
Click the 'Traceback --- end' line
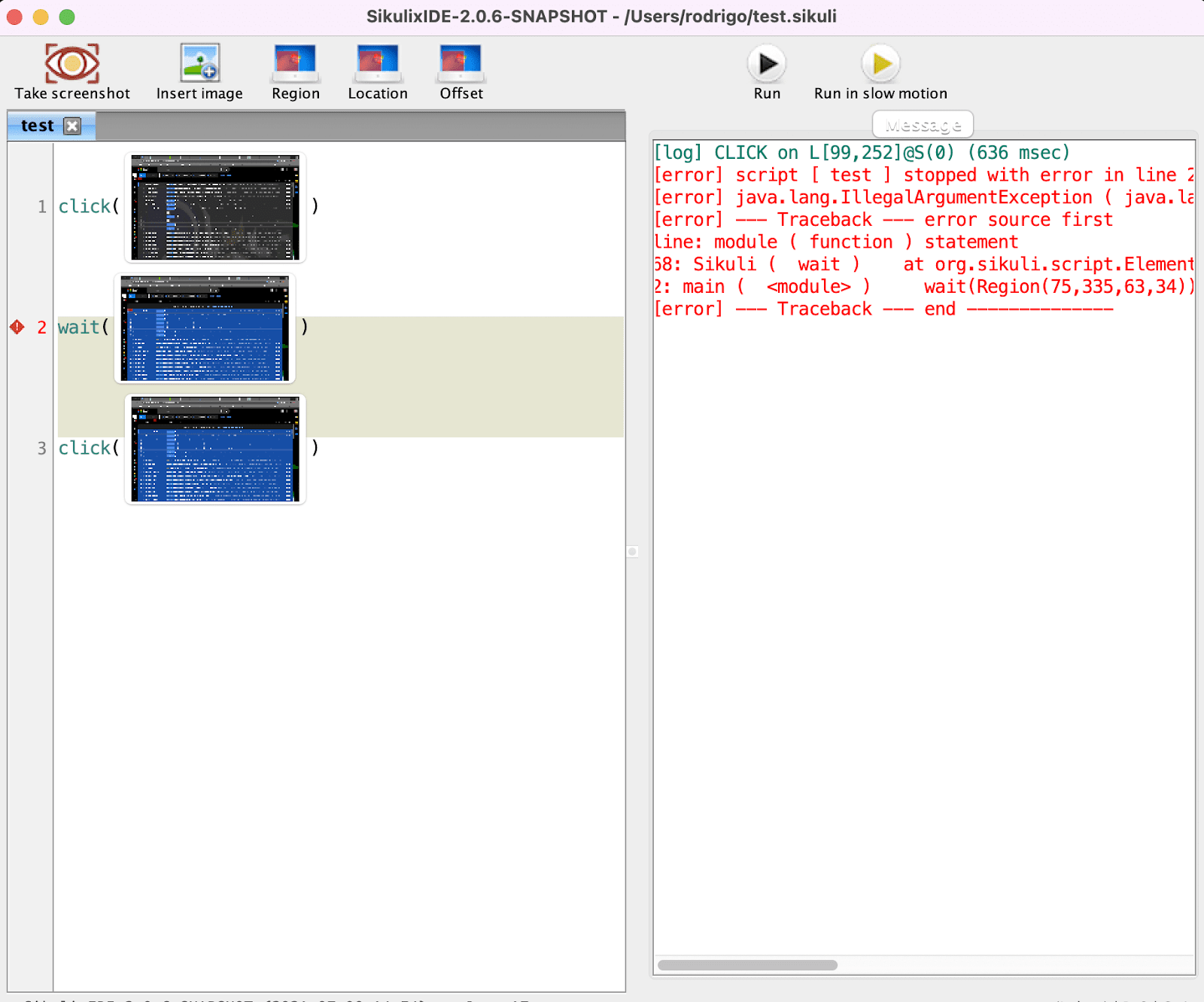883,309
